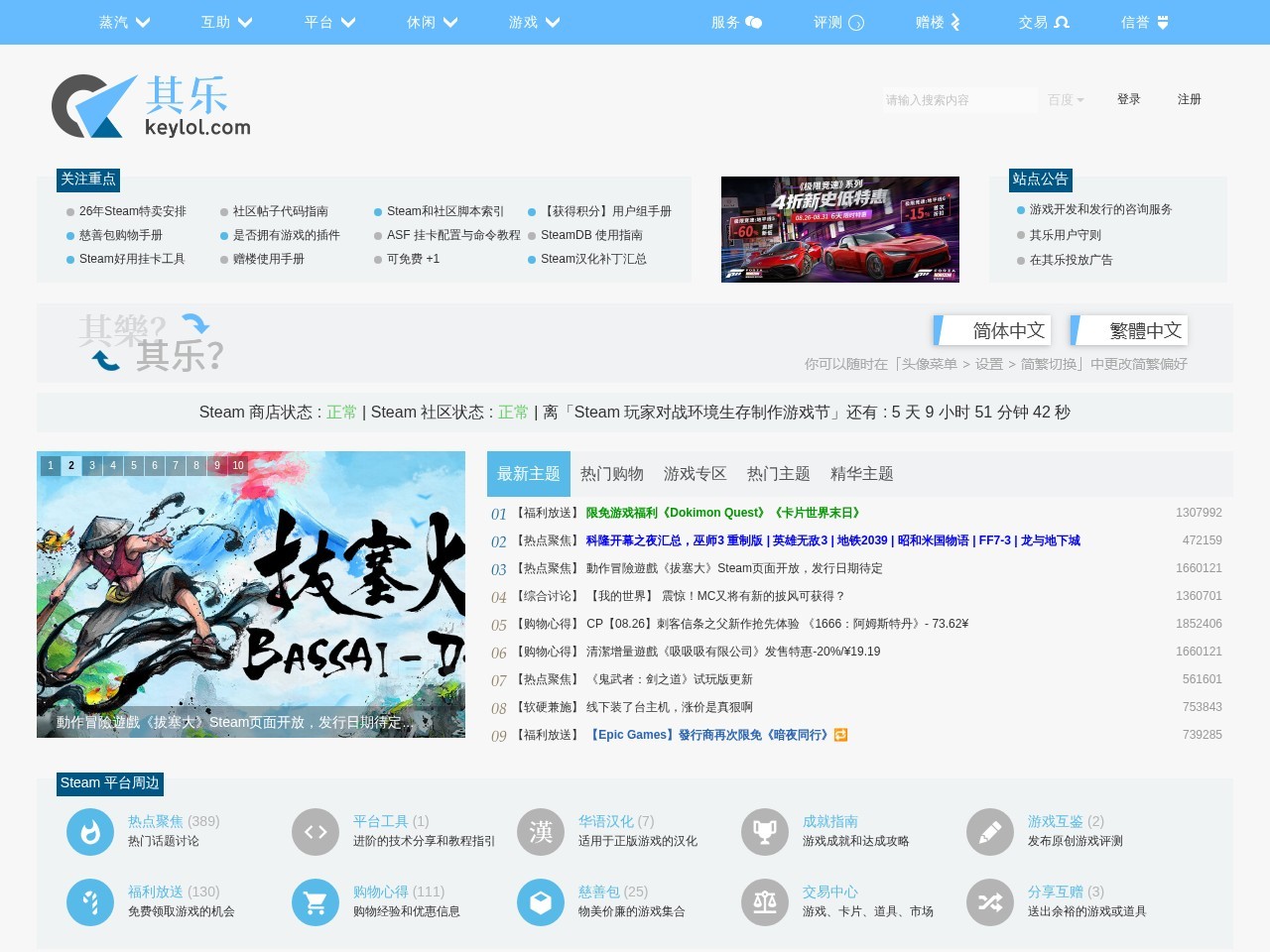1270x952 pixels.
Task: Switch to the 热门主题 tab
Action: pyautogui.click(x=779, y=474)
